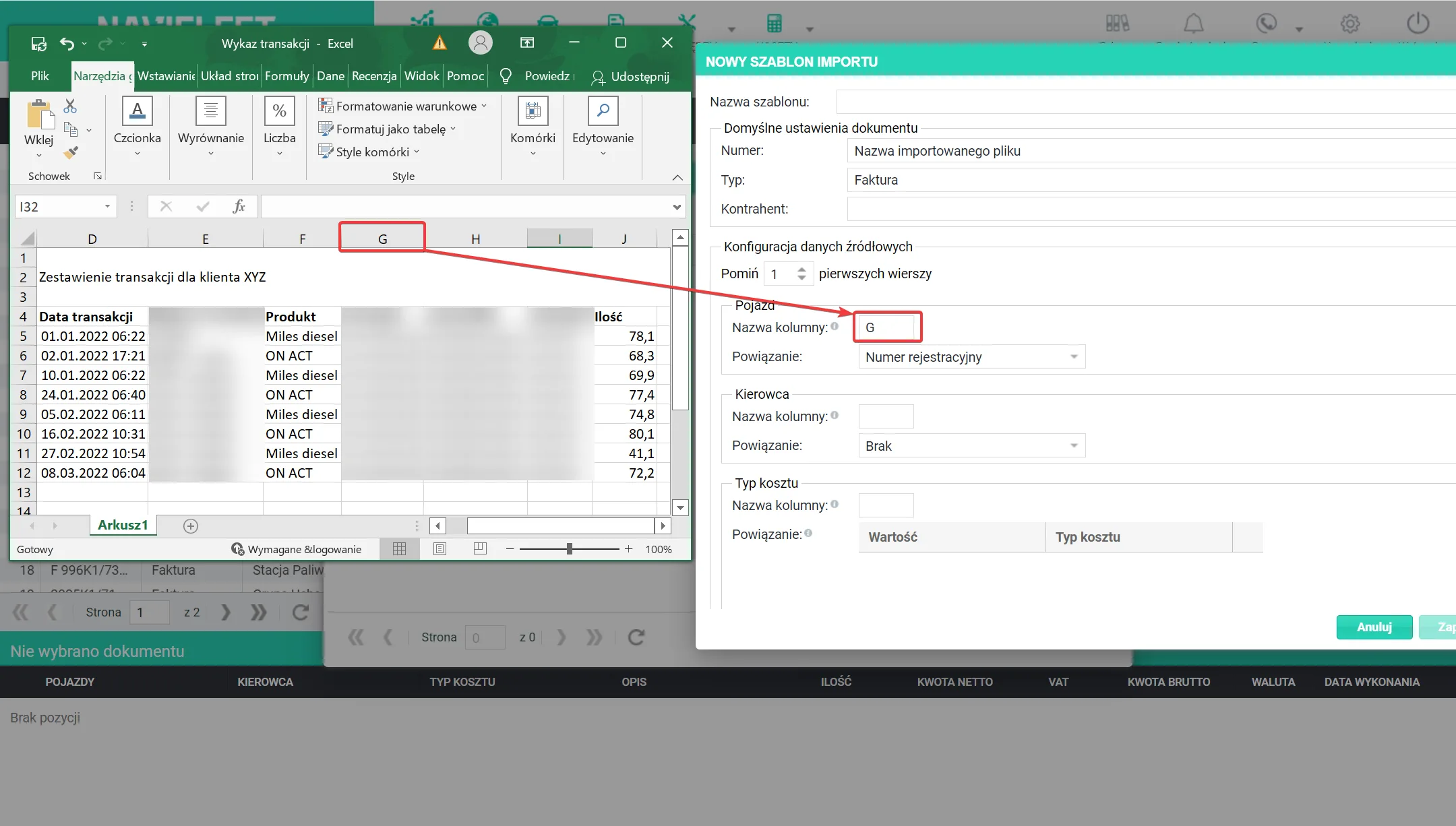This screenshot has height=826, width=1456.
Task: Click the Anuluj button
Action: pos(1374,627)
